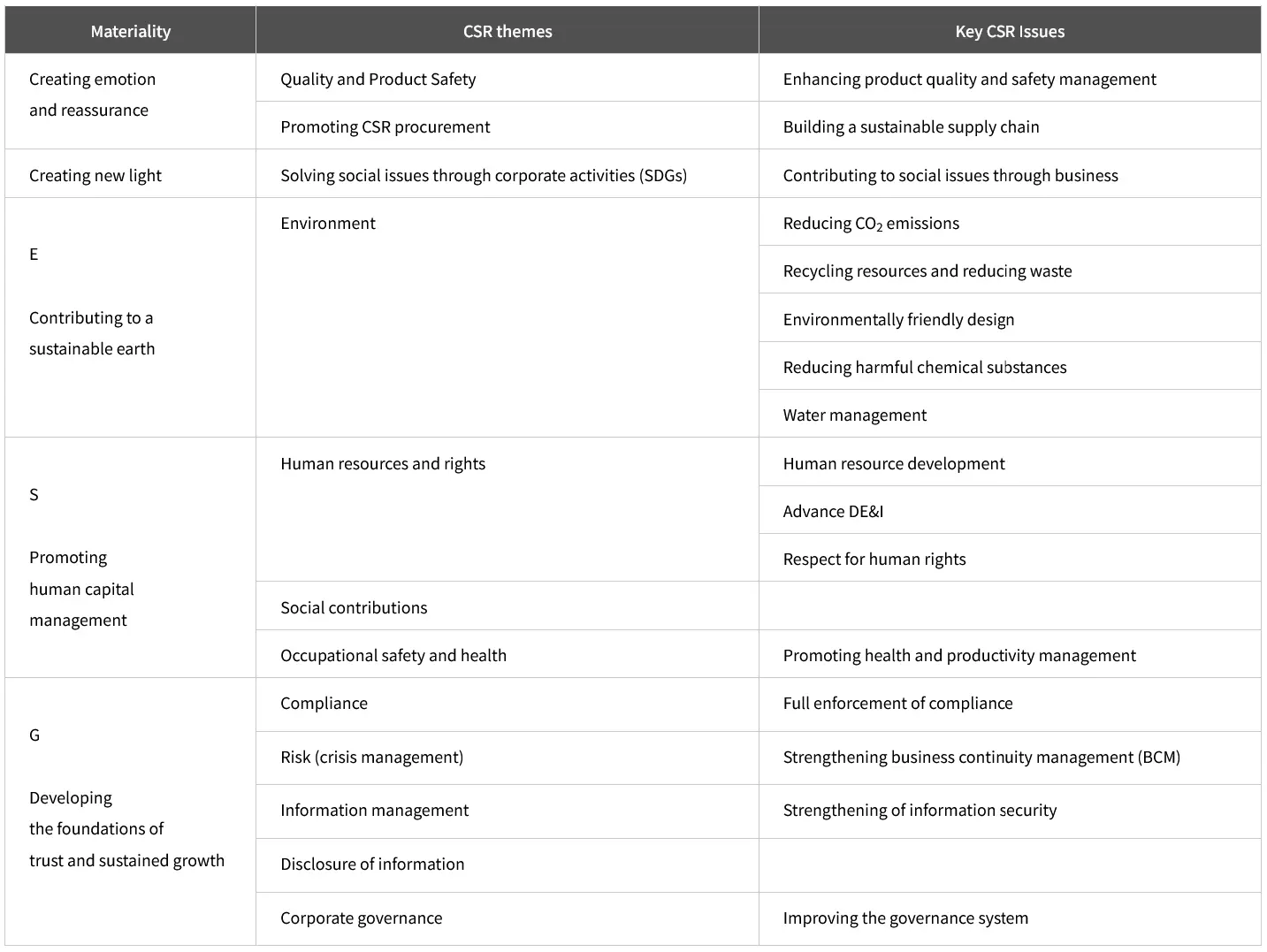Click Human resources and rights theme
Screen dimensions: 1267x952
(383, 464)
